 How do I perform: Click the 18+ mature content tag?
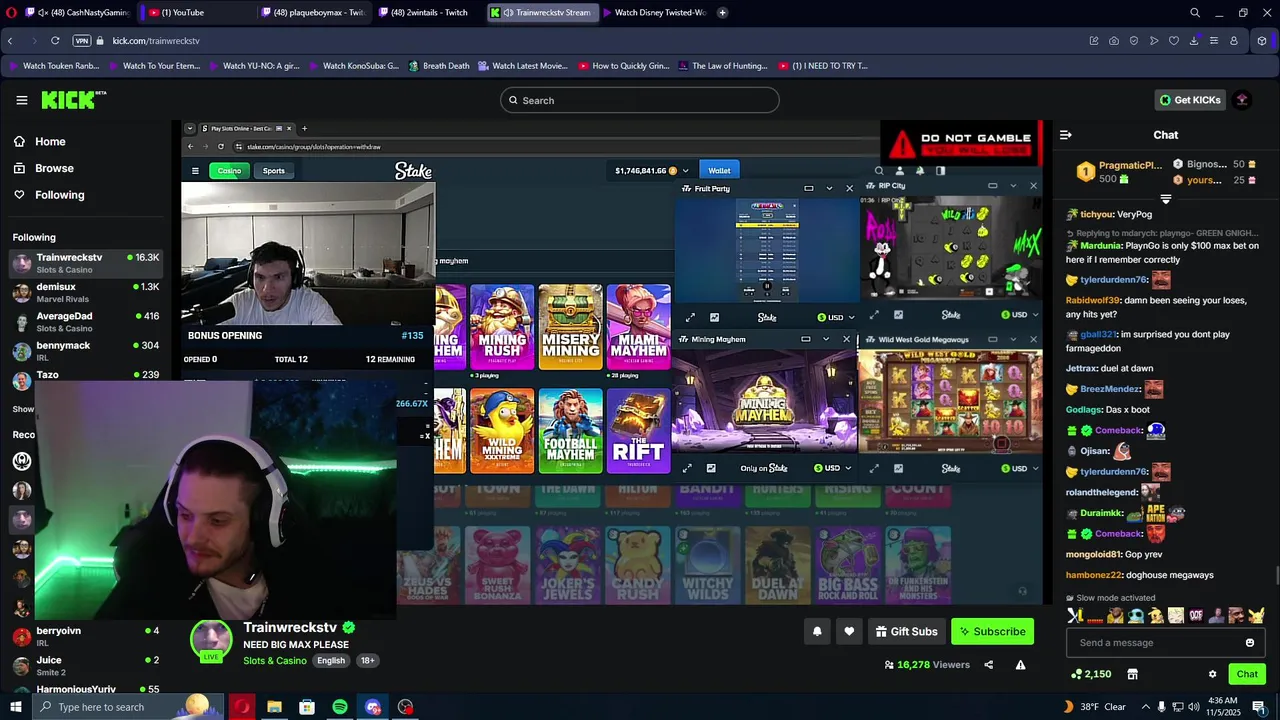coord(367,661)
